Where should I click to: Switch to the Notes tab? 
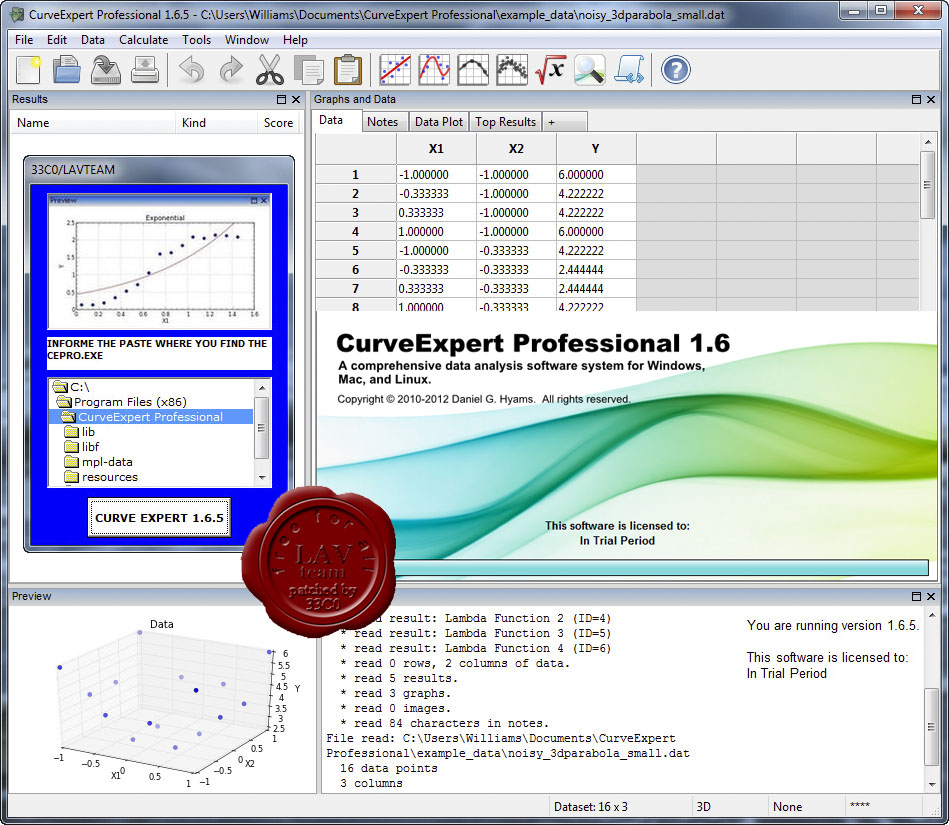click(383, 122)
